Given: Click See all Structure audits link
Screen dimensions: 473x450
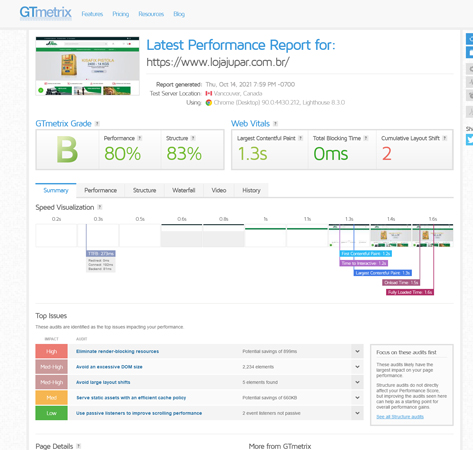Looking at the screenshot, I should tap(400, 417).
